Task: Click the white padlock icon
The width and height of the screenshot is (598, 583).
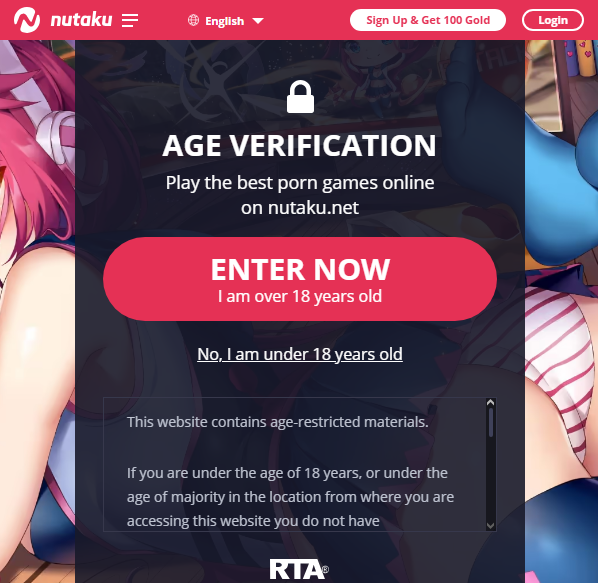Action: [x=300, y=97]
